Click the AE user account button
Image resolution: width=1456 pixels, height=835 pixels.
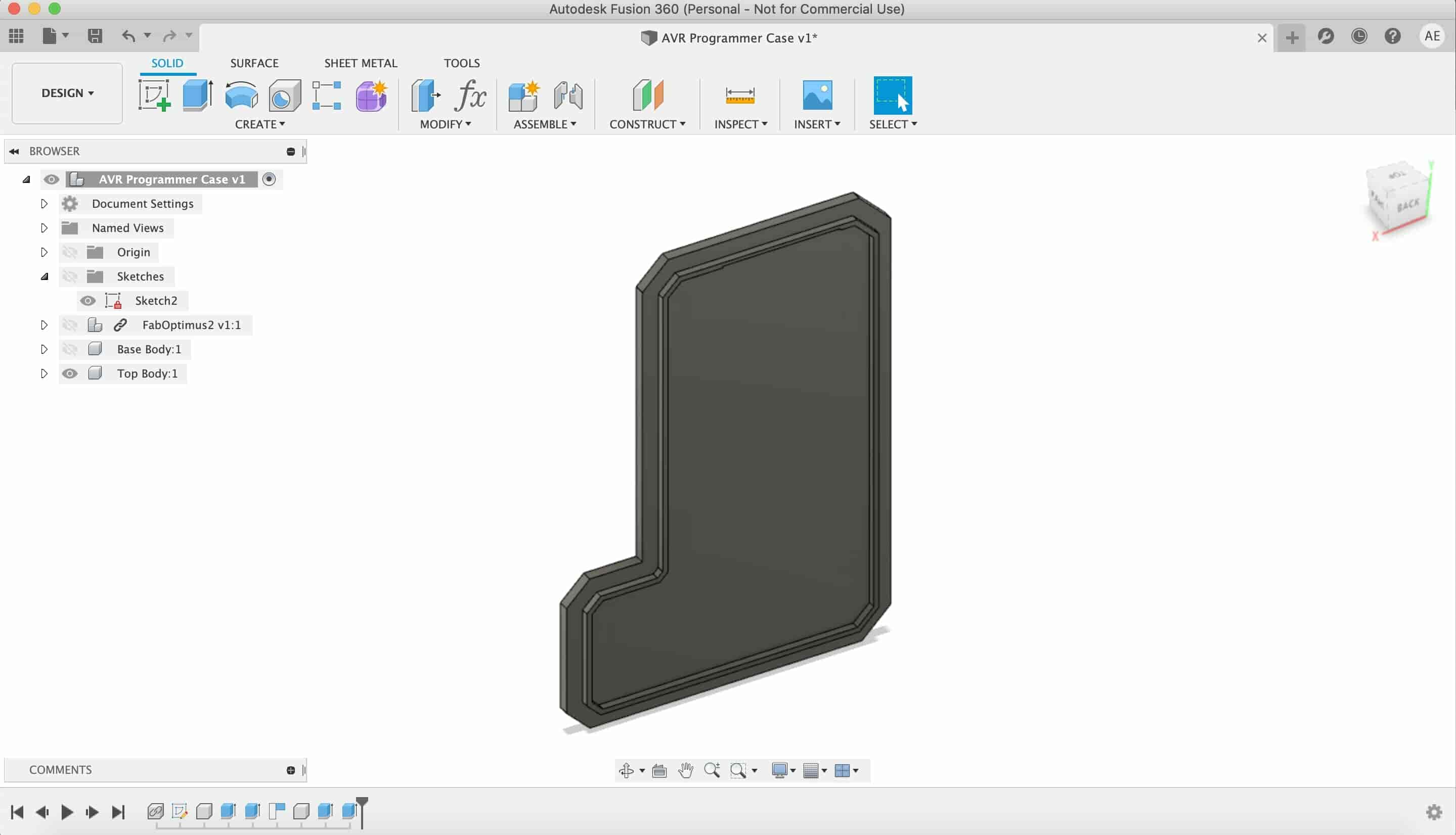tap(1432, 36)
